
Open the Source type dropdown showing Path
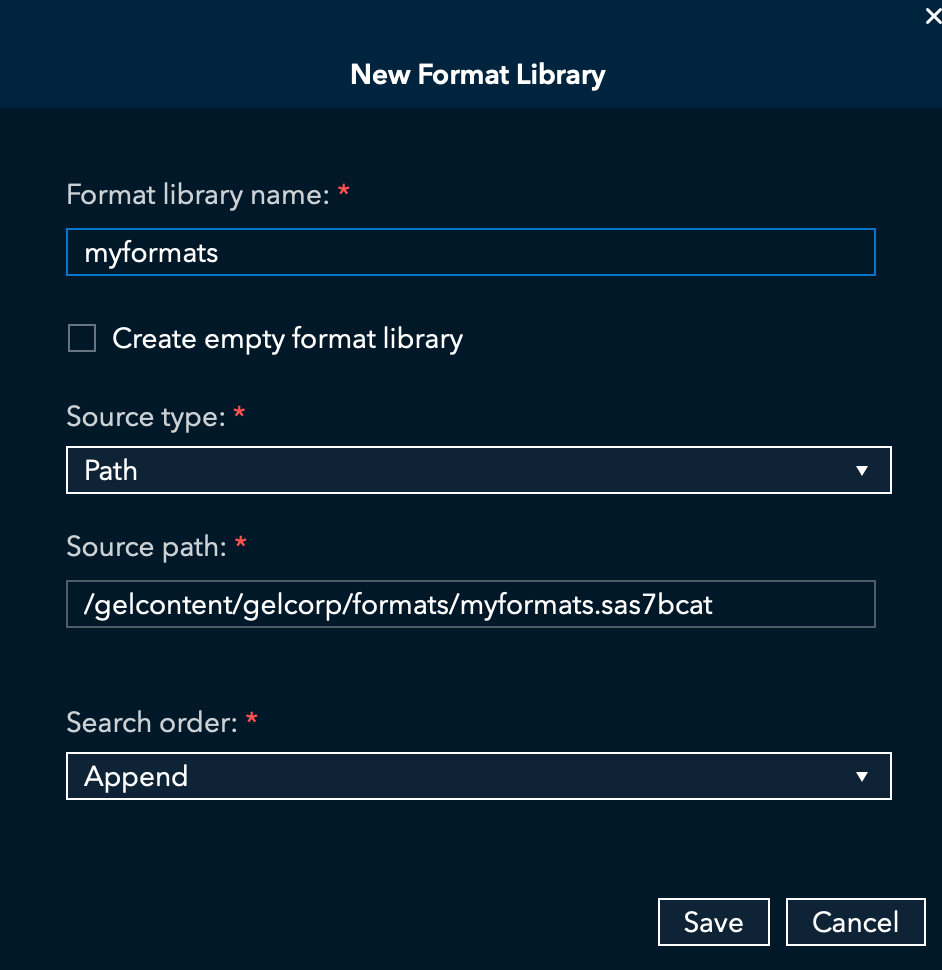click(478, 470)
